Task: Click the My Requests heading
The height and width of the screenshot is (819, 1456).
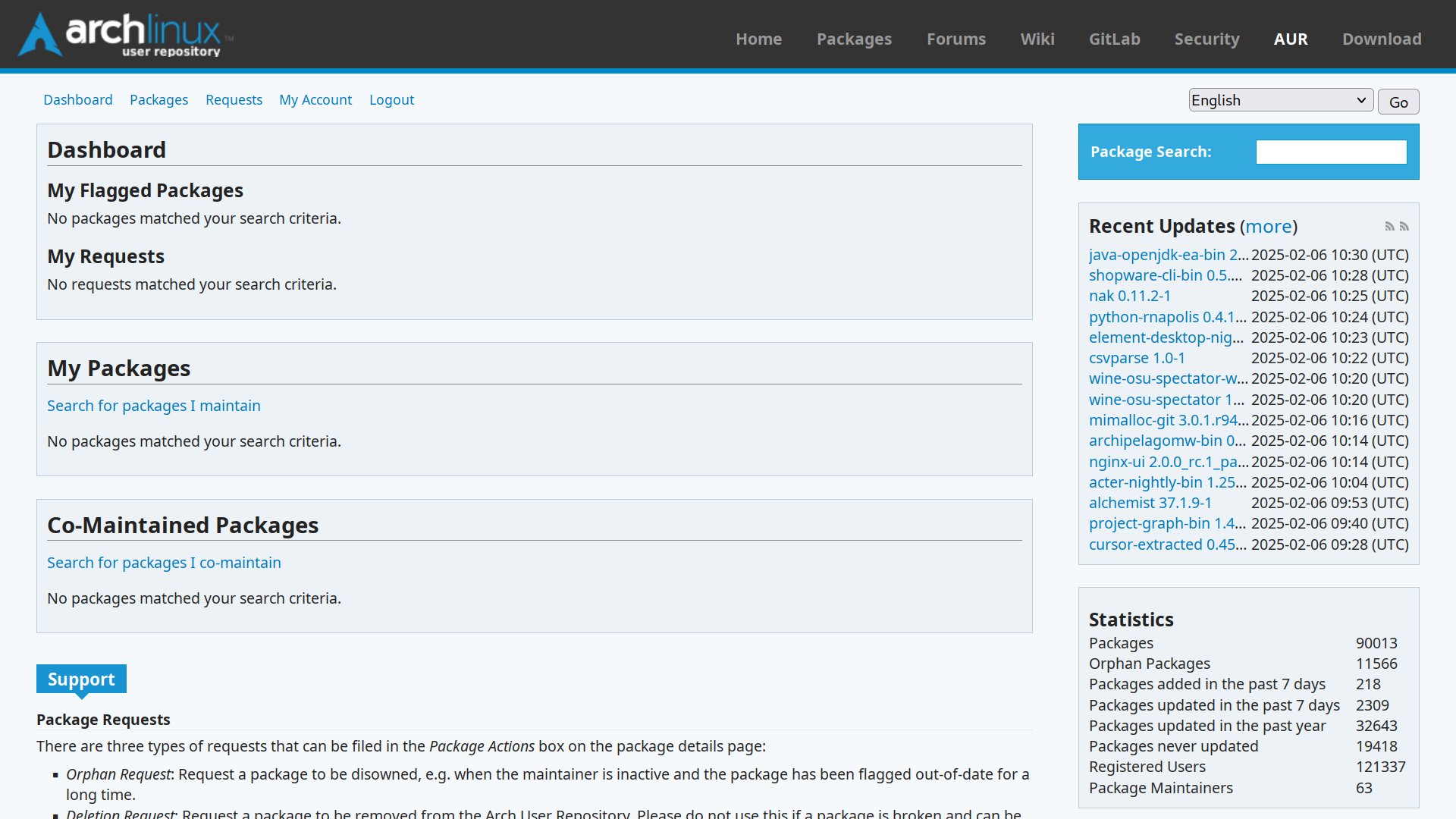Action: tap(105, 256)
